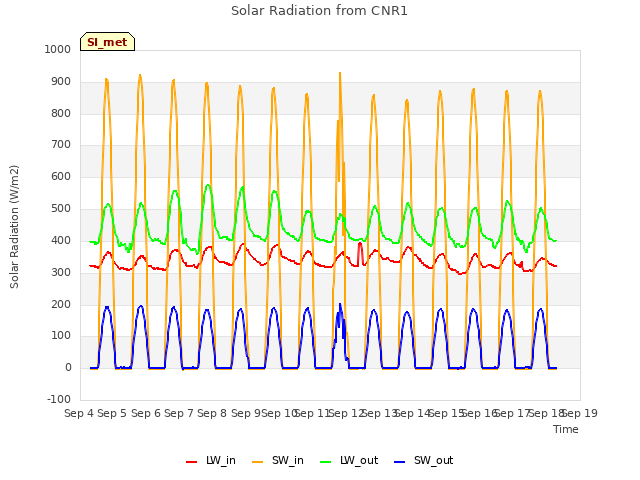Click the orange SW_in legend color marker
The width and height of the screenshot is (640, 480).
pos(258,462)
